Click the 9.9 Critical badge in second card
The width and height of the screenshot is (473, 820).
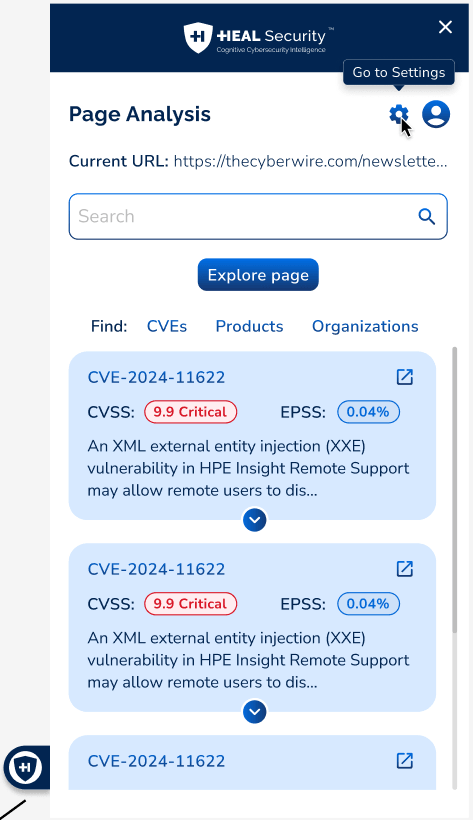pos(190,604)
